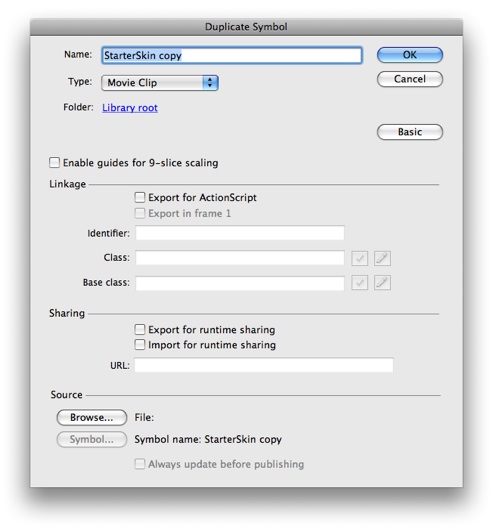The width and height of the screenshot is (493, 529).
Task: Click the Base class edit pencil icon
Action: (382, 283)
